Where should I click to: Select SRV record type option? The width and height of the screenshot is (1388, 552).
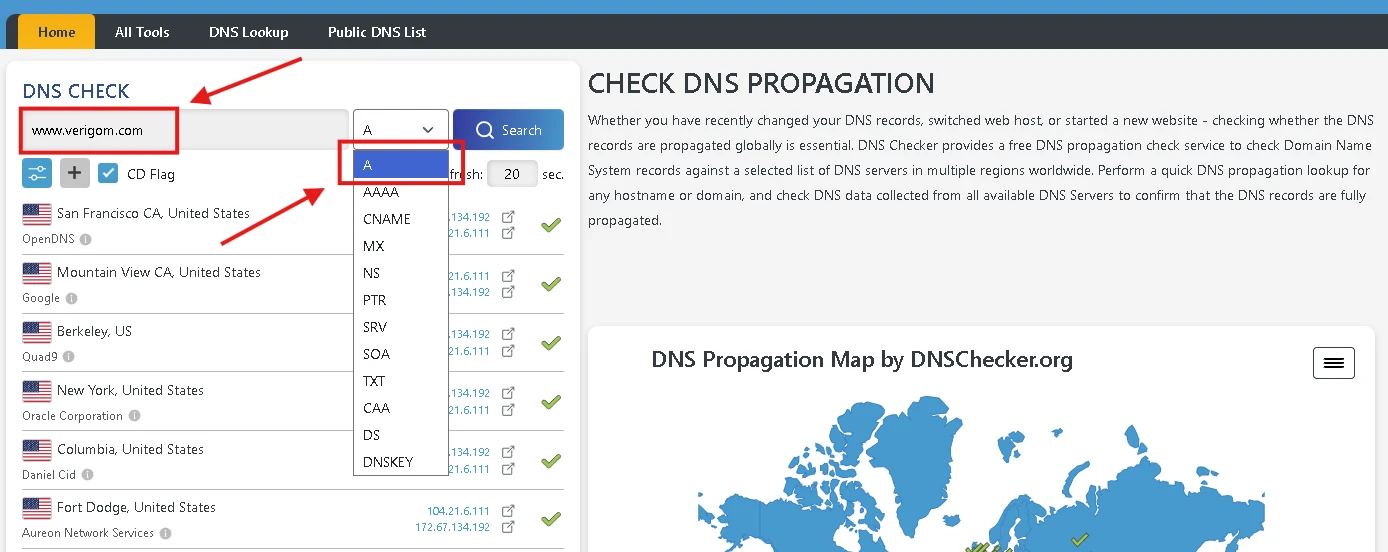pos(400,327)
